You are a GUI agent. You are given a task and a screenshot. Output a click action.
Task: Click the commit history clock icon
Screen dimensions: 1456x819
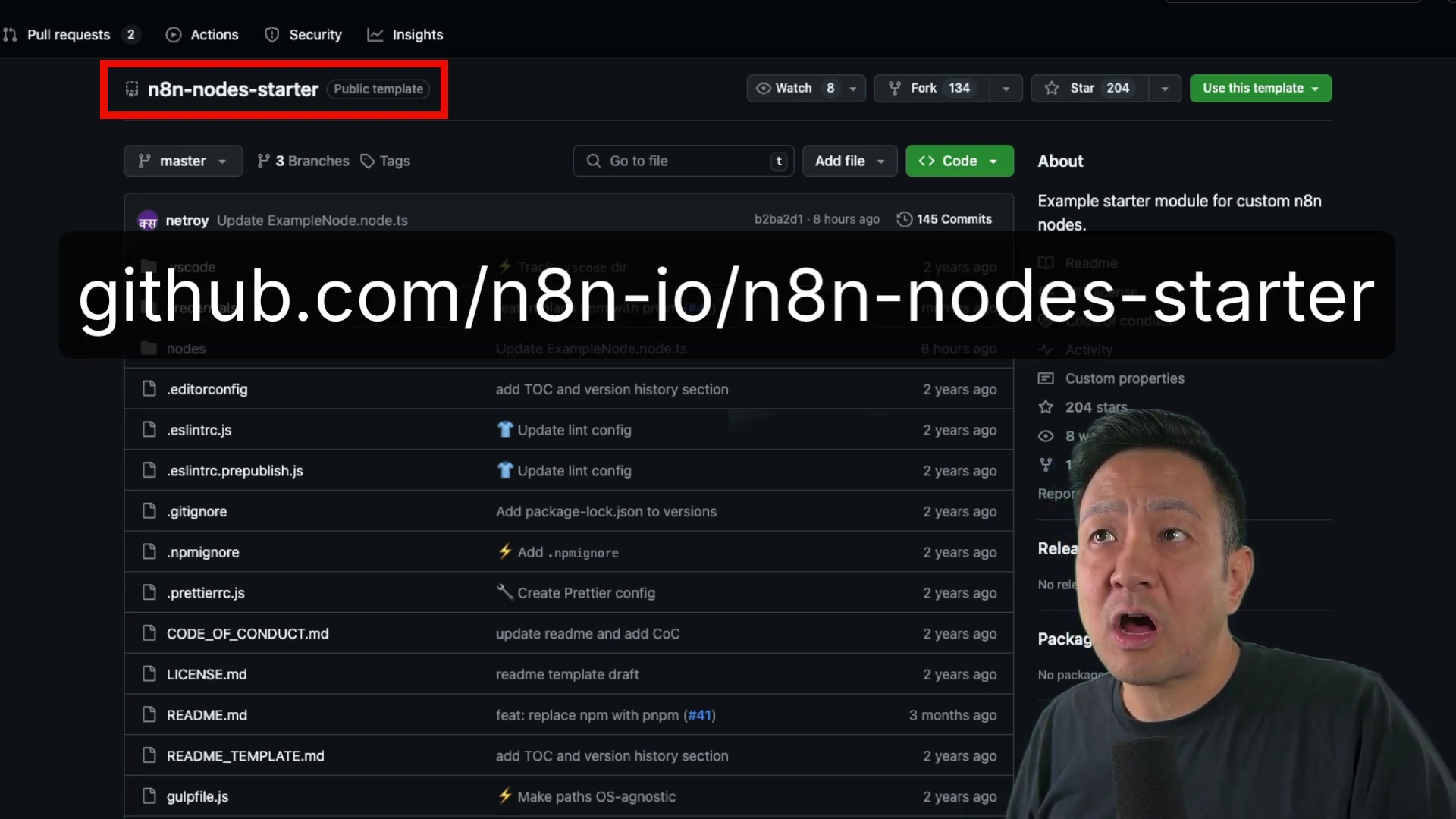(904, 219)
